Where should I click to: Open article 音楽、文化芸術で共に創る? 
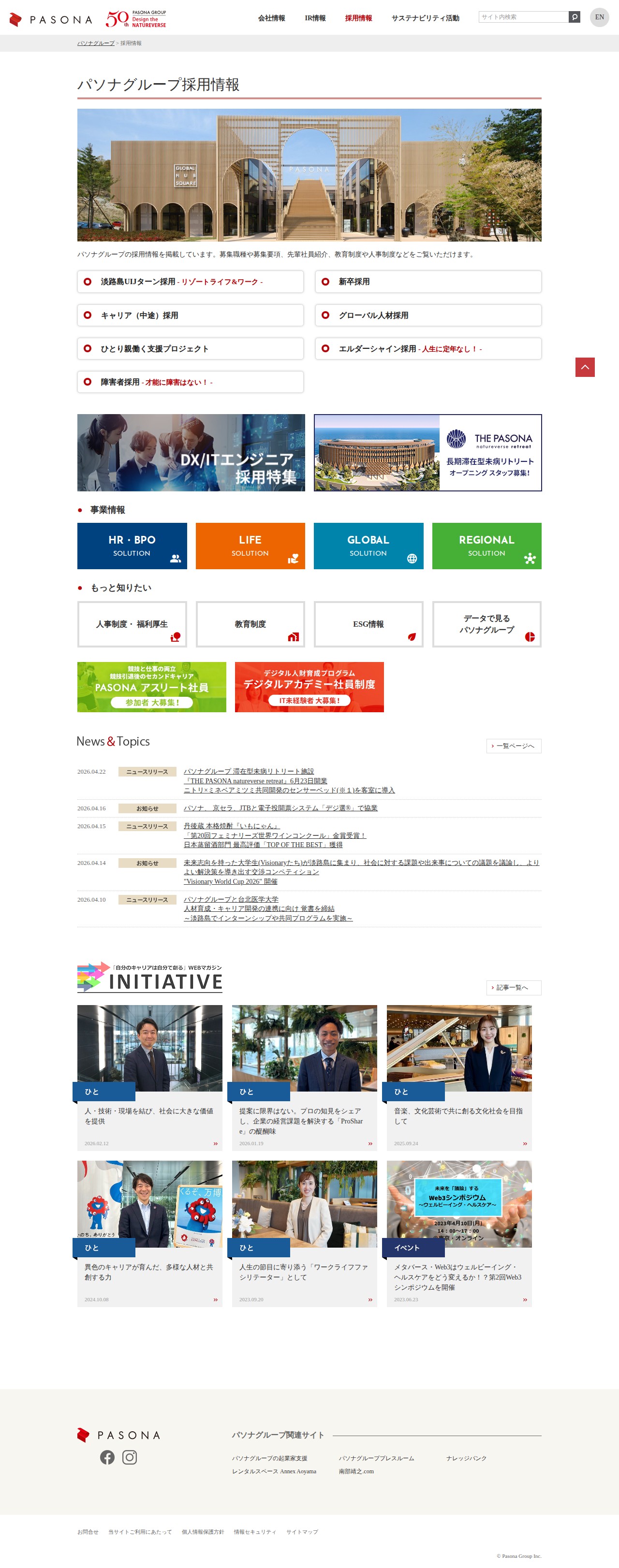[x=459, y=1078]
